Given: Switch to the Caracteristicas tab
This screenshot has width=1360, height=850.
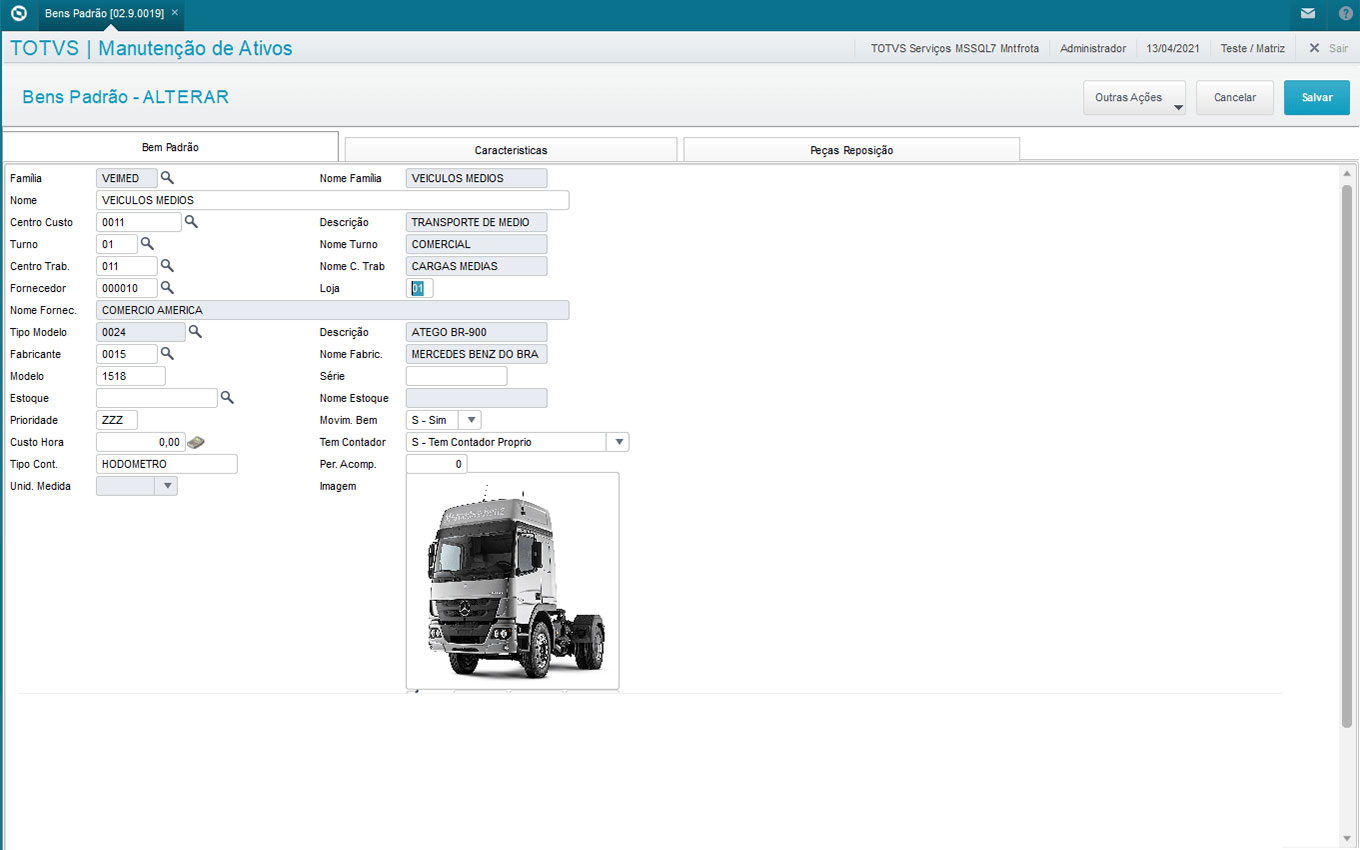Looking at the screenshot, I should click(510, 150).
